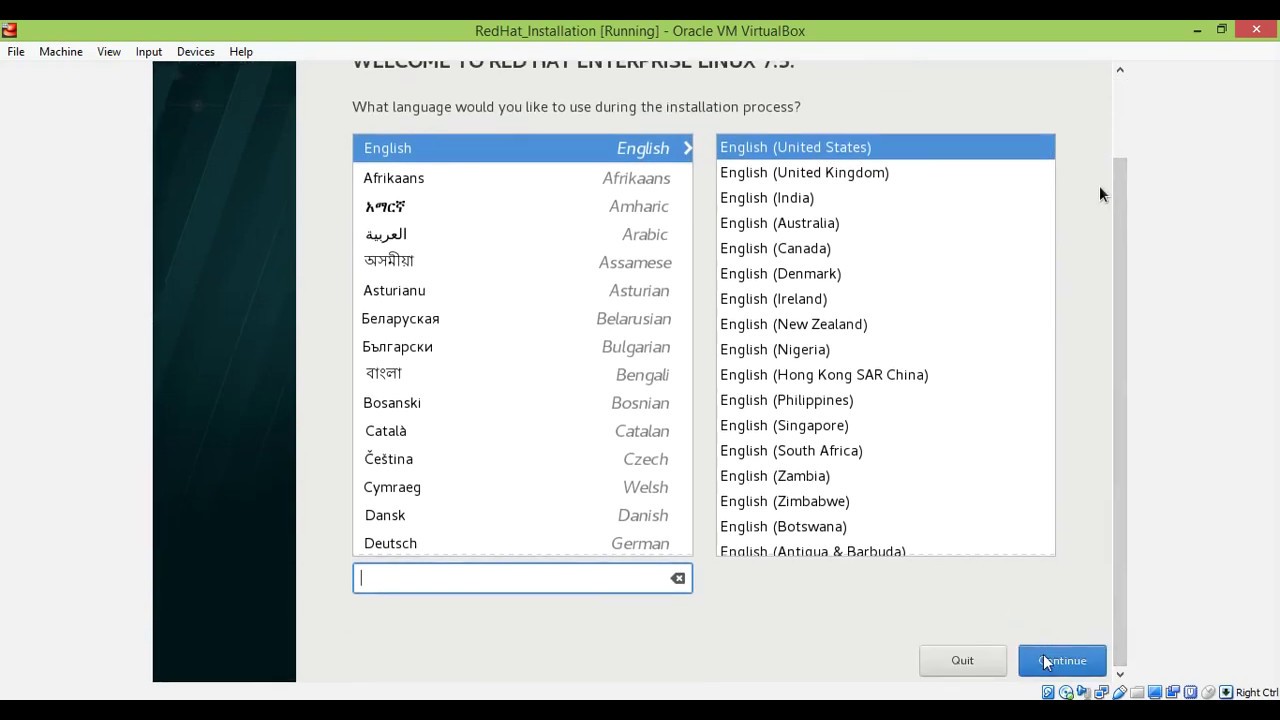Choose English (Botswana) locale
Image resolution: width=1280 pixels, height=720 pixels.
click(885, 526)
